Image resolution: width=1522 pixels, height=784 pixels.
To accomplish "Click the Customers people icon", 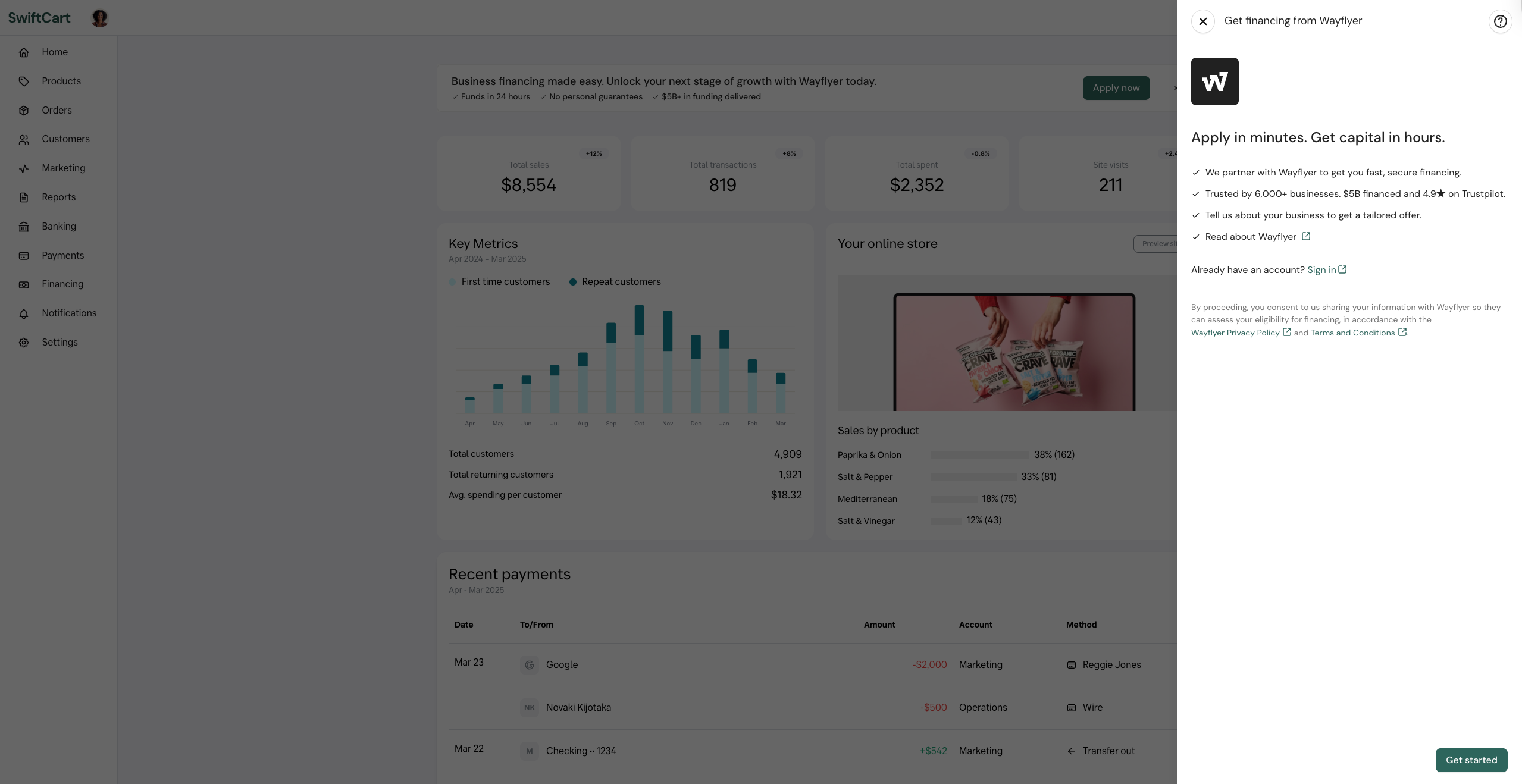I will pos(24,139).
